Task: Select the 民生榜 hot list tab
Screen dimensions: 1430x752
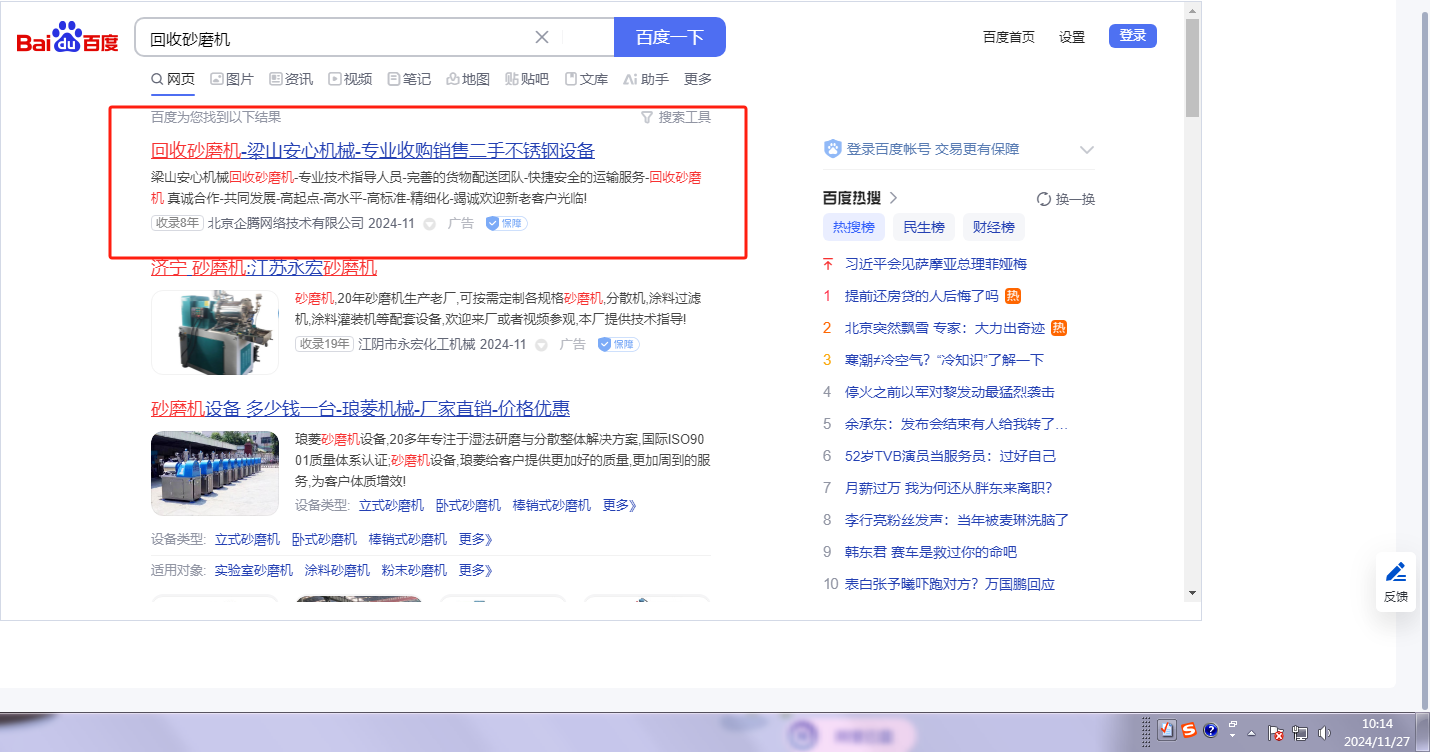Action: [x=924, y=227]
